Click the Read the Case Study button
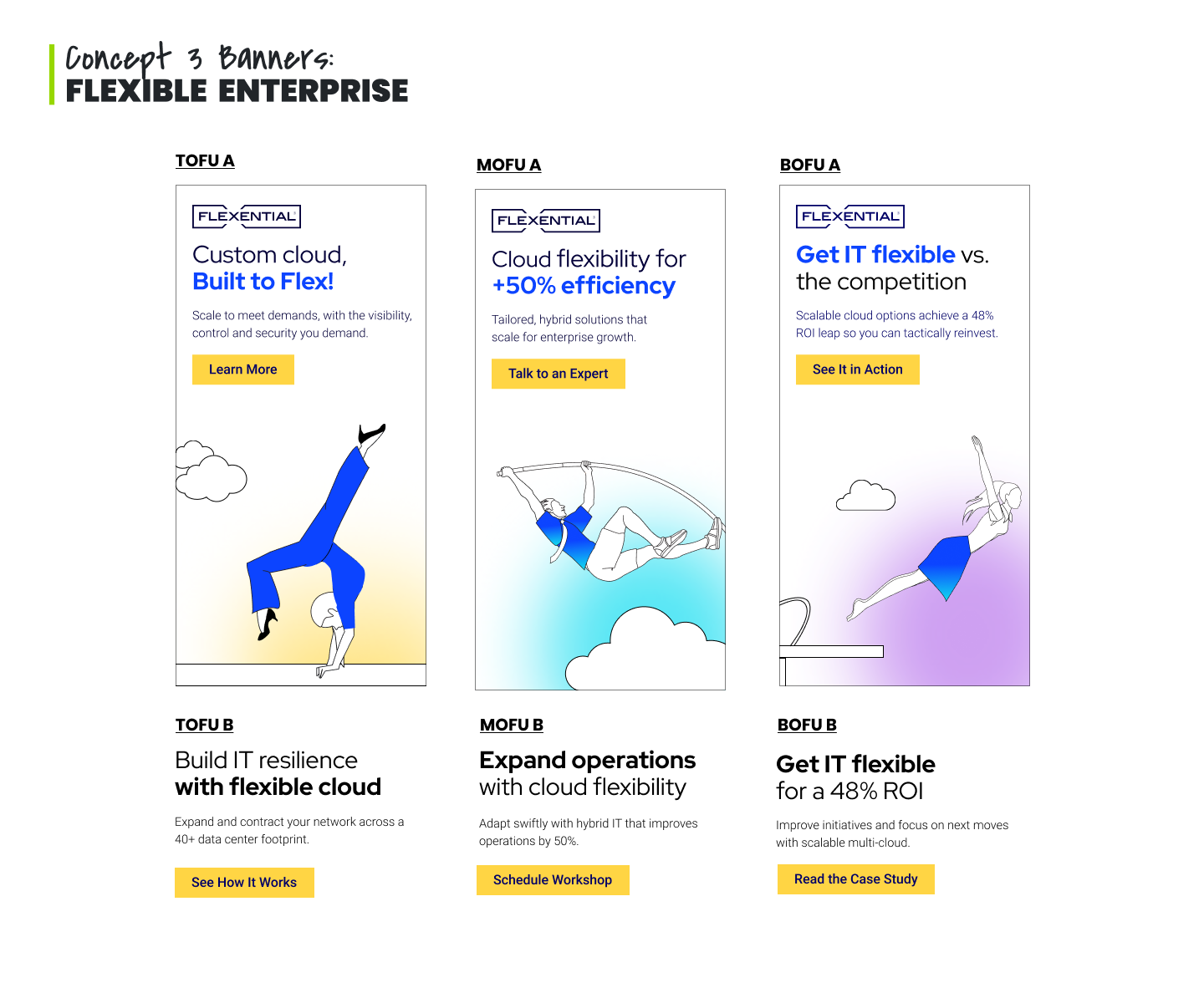1204x988 pixels. (x=856, y=879)
